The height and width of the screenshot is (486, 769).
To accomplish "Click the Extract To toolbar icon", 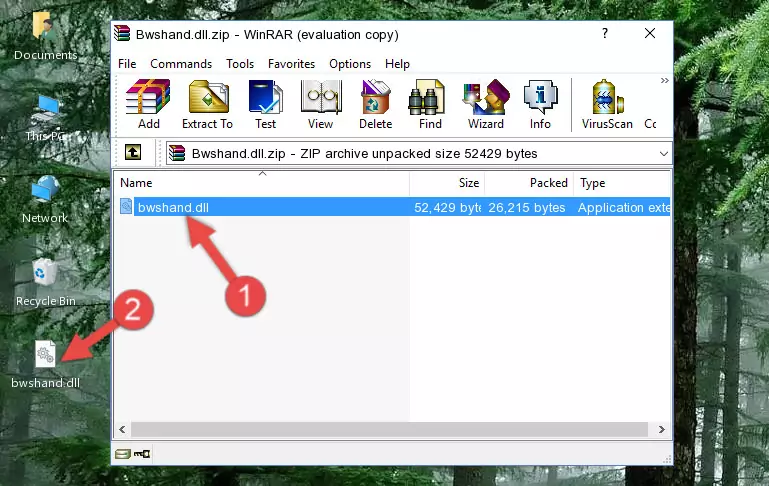I will [x=207, y=104].
